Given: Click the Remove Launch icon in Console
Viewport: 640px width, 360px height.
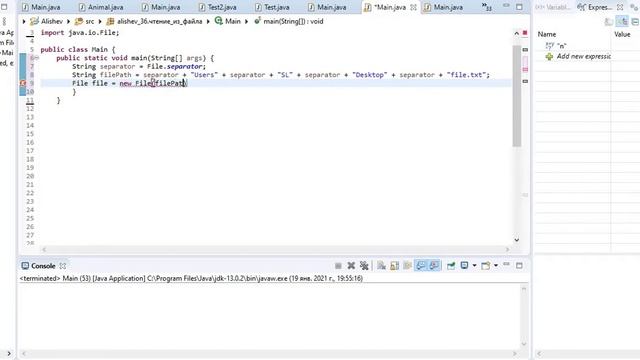Looking at the screenshot, I should click(x=351, y=266).
